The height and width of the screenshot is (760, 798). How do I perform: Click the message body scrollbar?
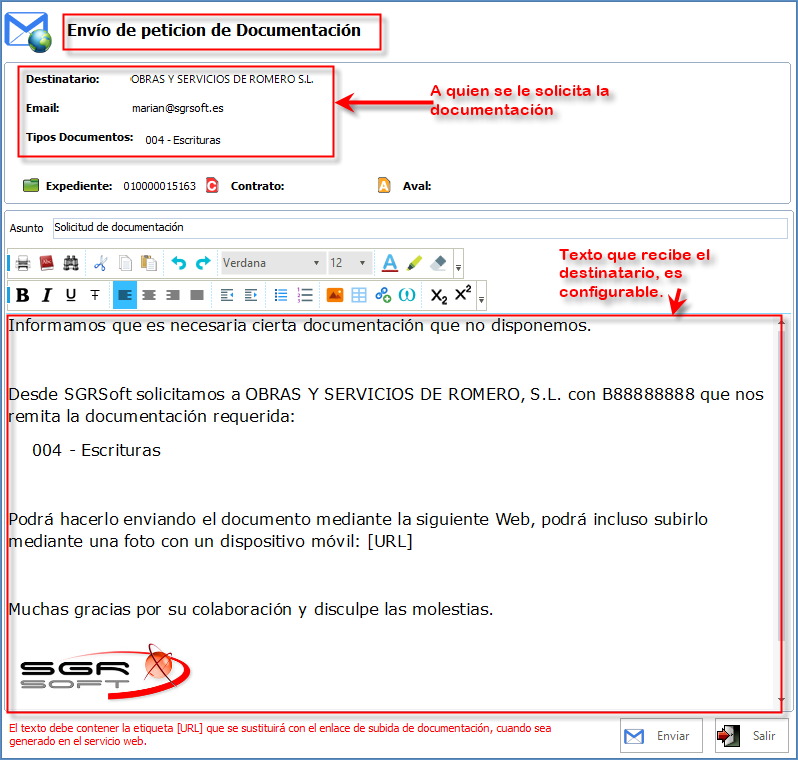[x=781, y=484]
